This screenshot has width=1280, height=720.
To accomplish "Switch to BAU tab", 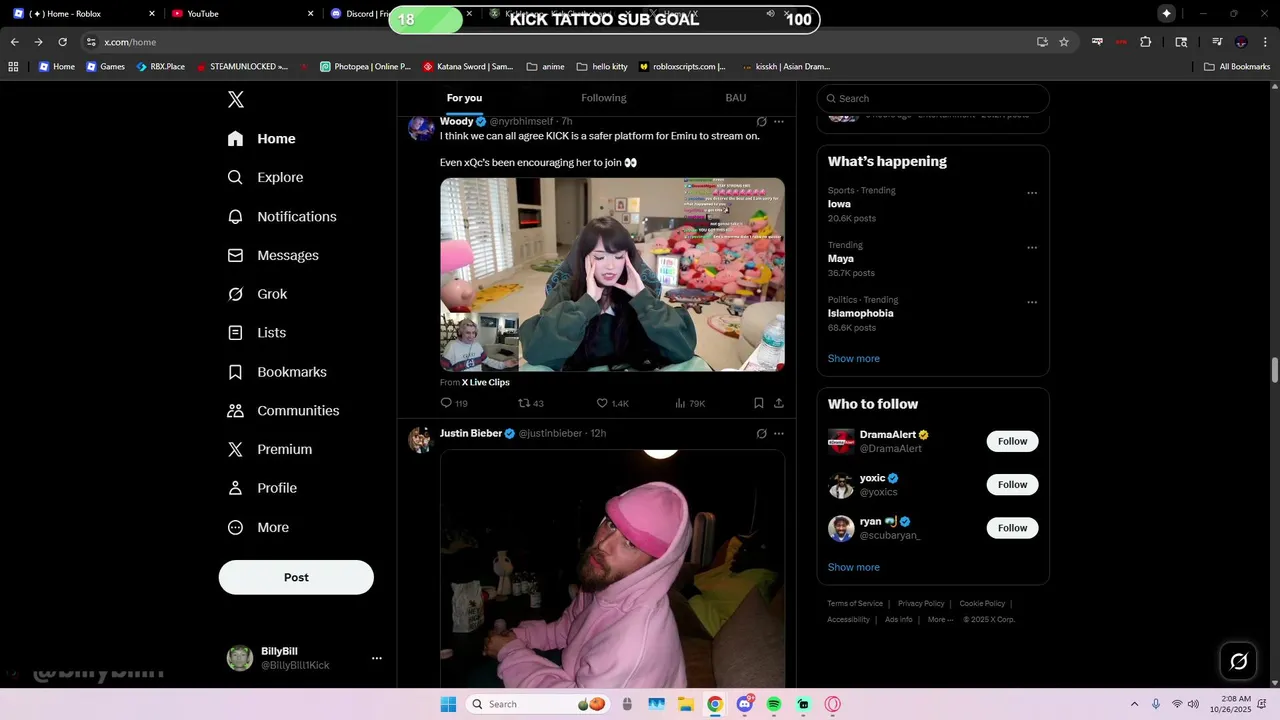I will tap(736, 98).
